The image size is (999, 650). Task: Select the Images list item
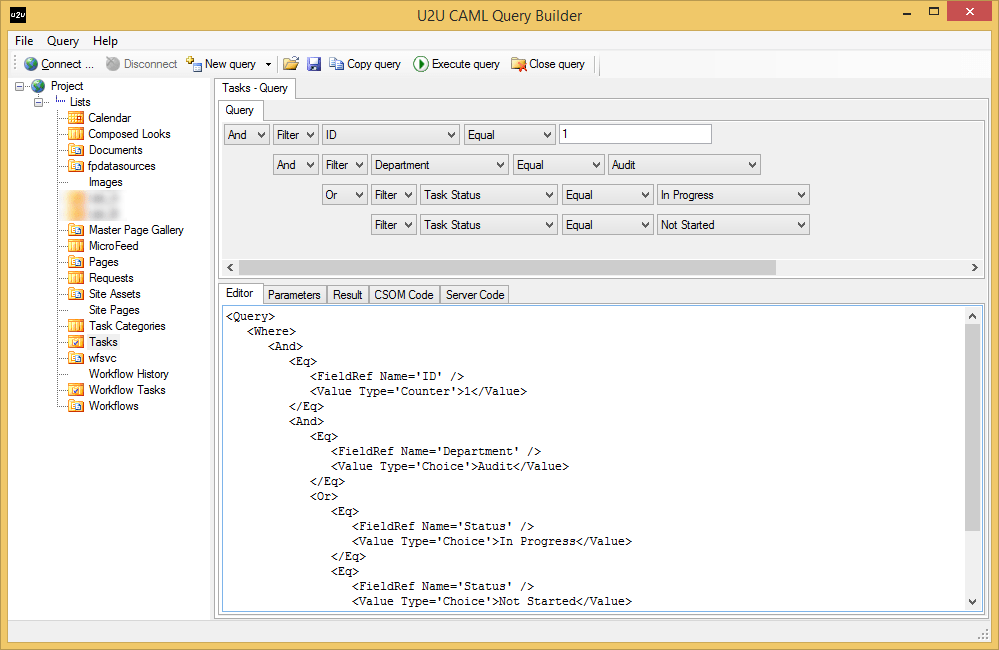click(x=105, y=182)
